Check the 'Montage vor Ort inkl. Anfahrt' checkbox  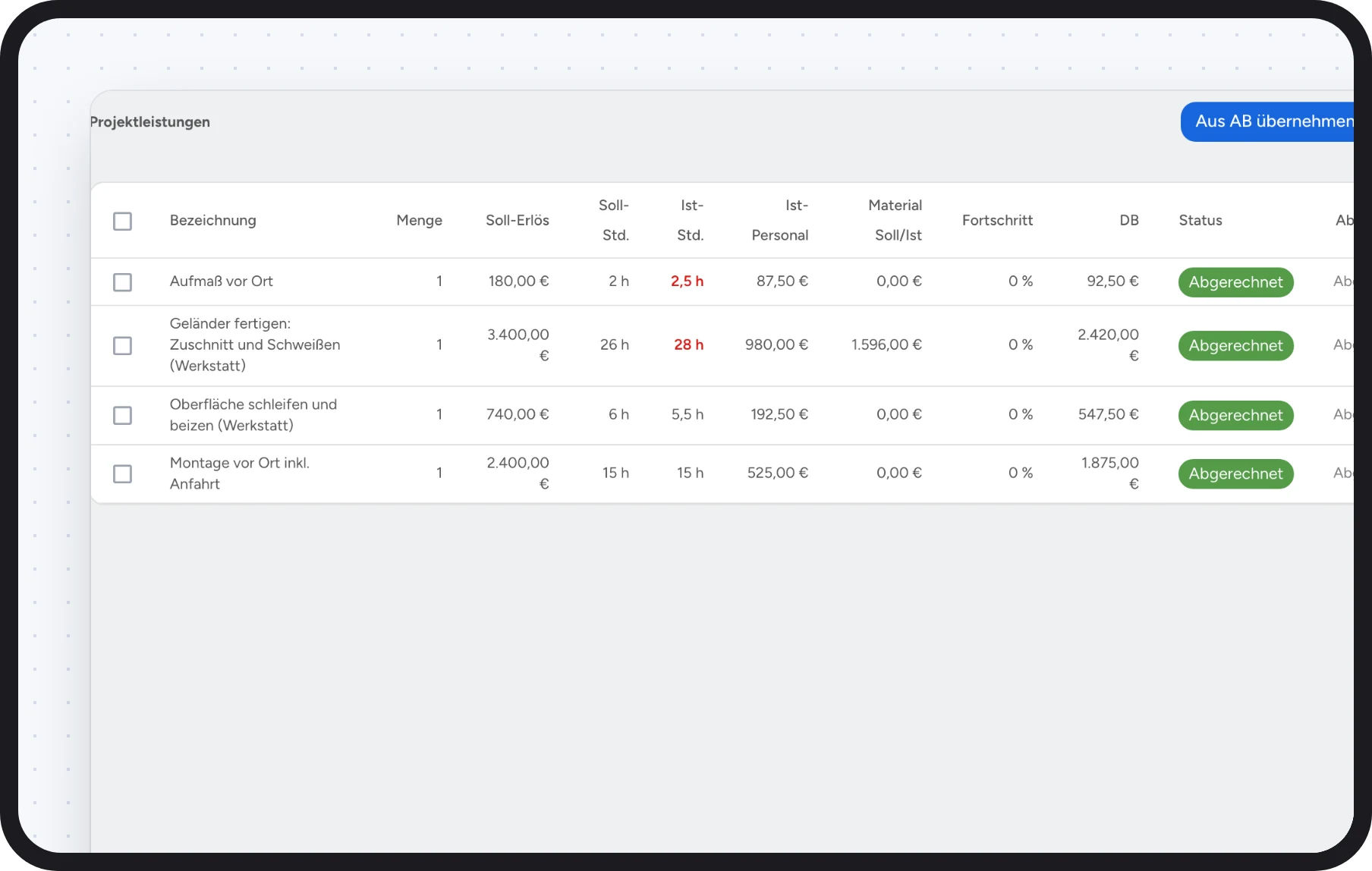pos(122,473)
